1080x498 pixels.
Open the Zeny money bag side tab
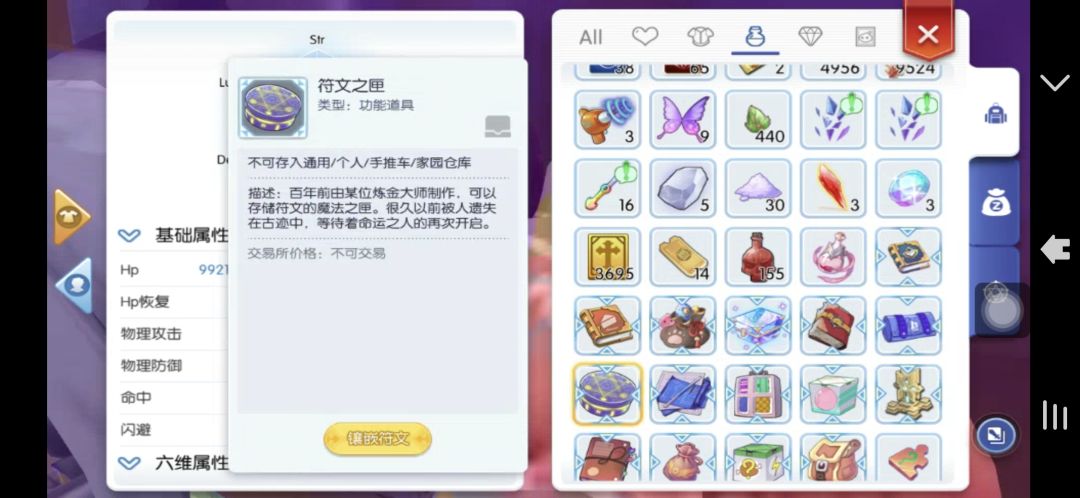995,203
